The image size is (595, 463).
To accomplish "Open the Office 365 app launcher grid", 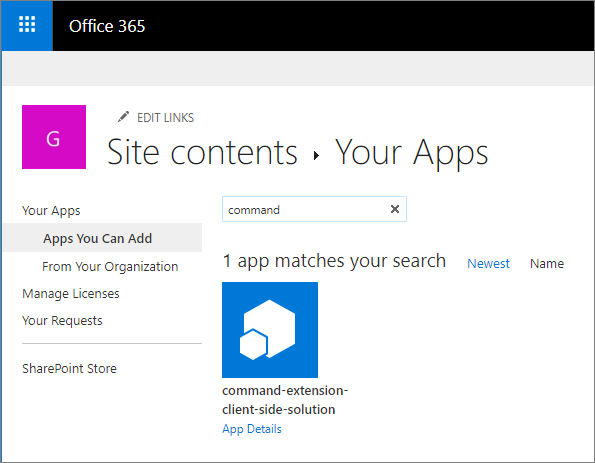I will (x=27, y=25).
